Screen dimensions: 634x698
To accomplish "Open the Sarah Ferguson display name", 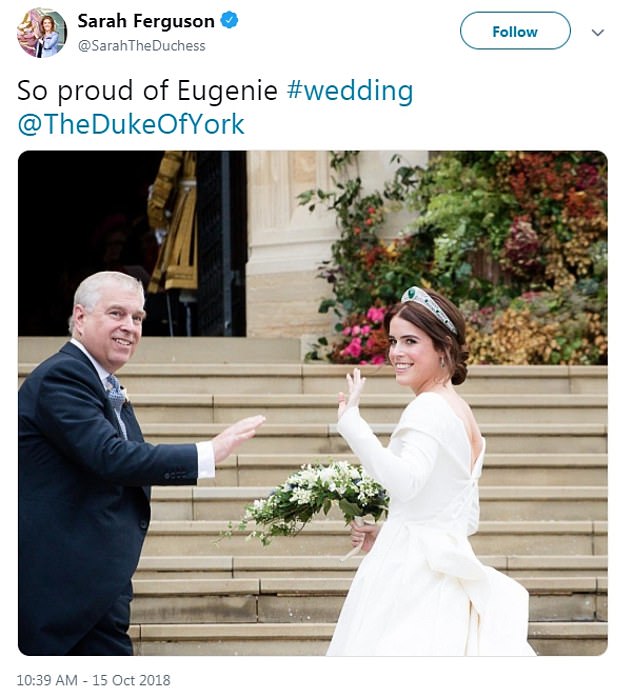I will [x=146, y=21].
